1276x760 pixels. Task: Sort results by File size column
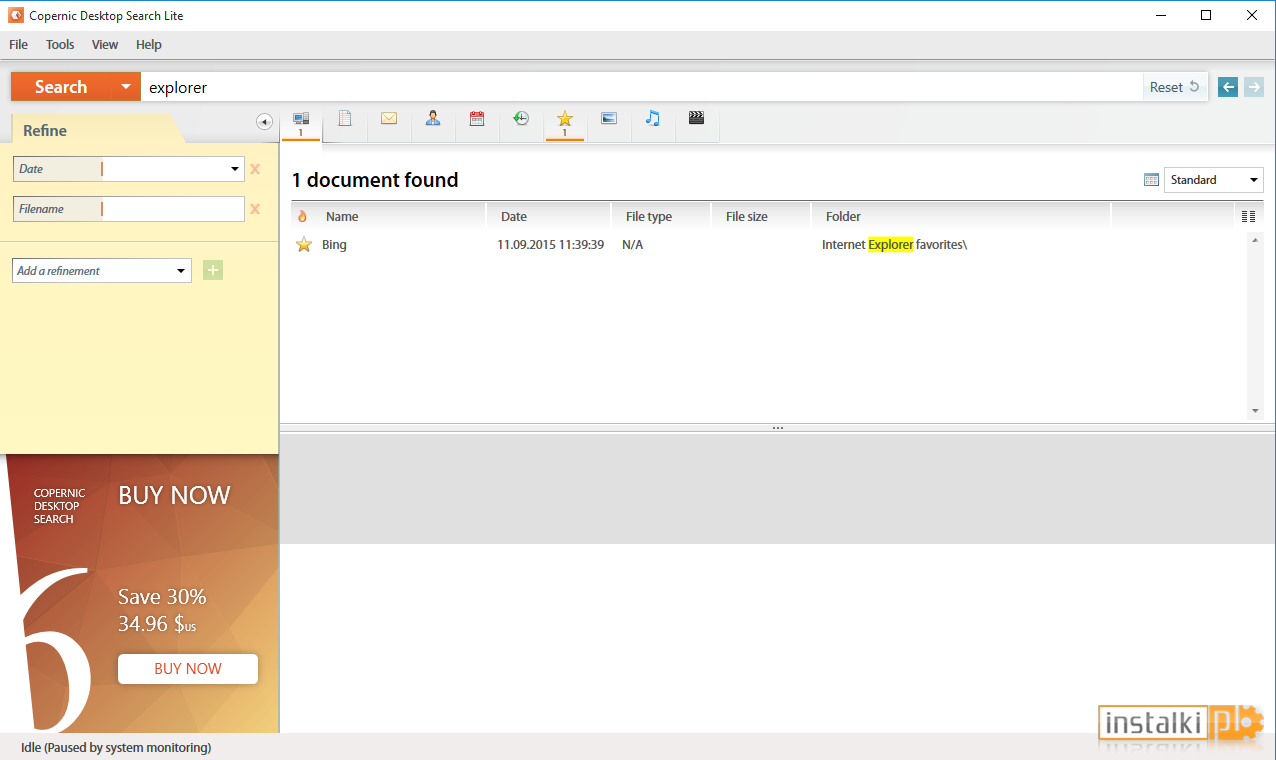pos(747,216)
